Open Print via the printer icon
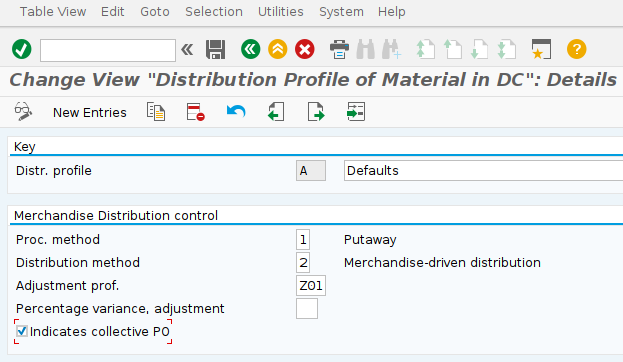623x362 pixels. point(339,50)
